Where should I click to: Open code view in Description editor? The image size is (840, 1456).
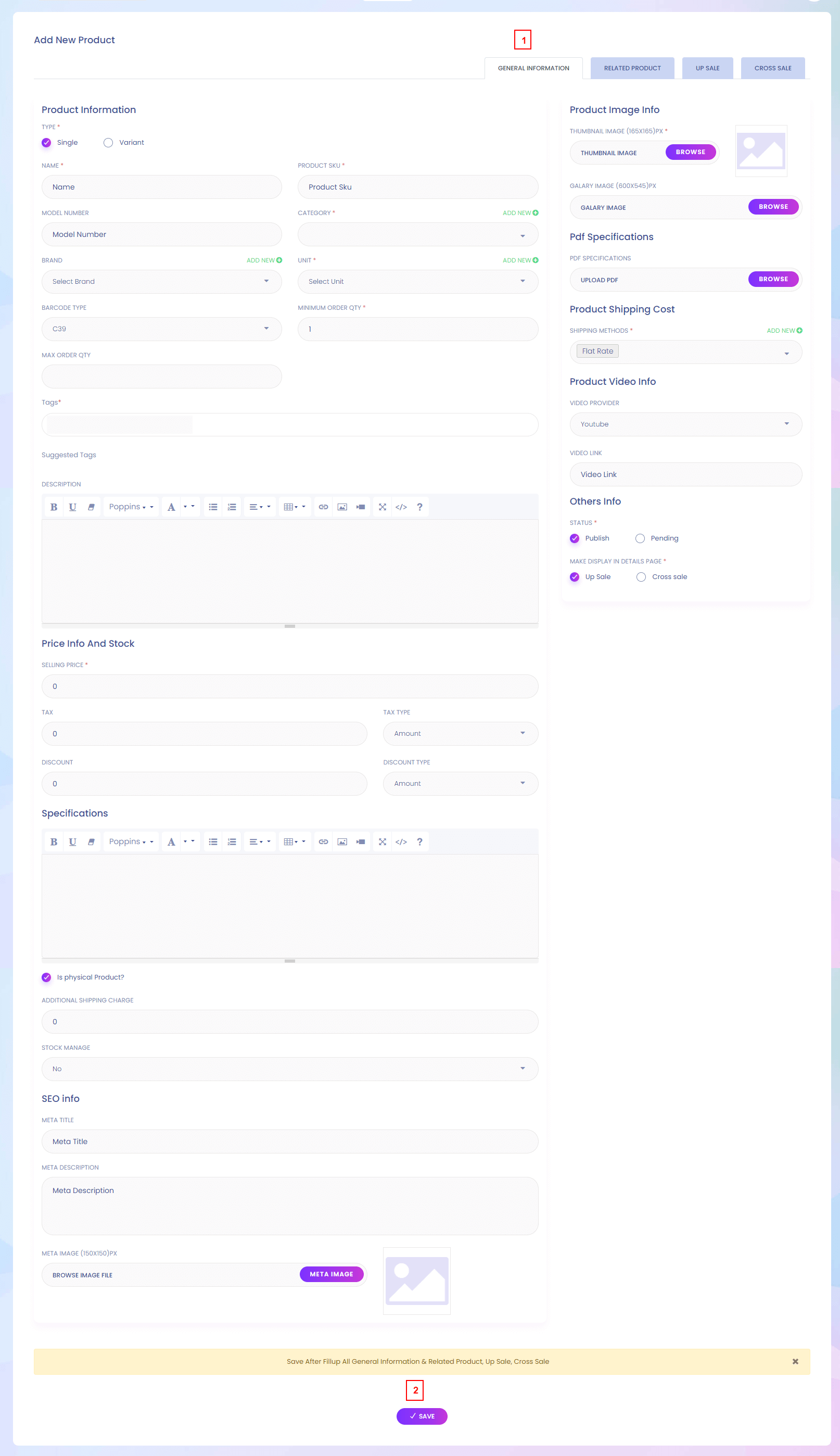coord(401,507)
